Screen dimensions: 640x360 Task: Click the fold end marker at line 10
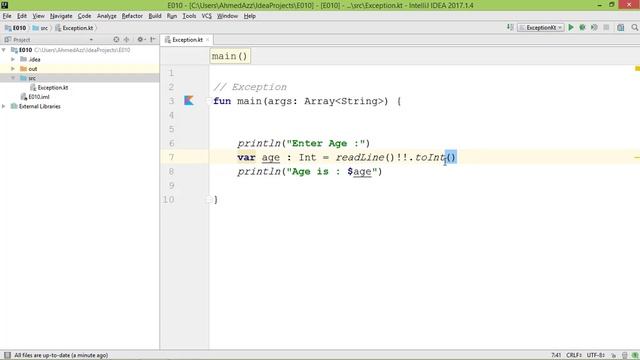209,199
